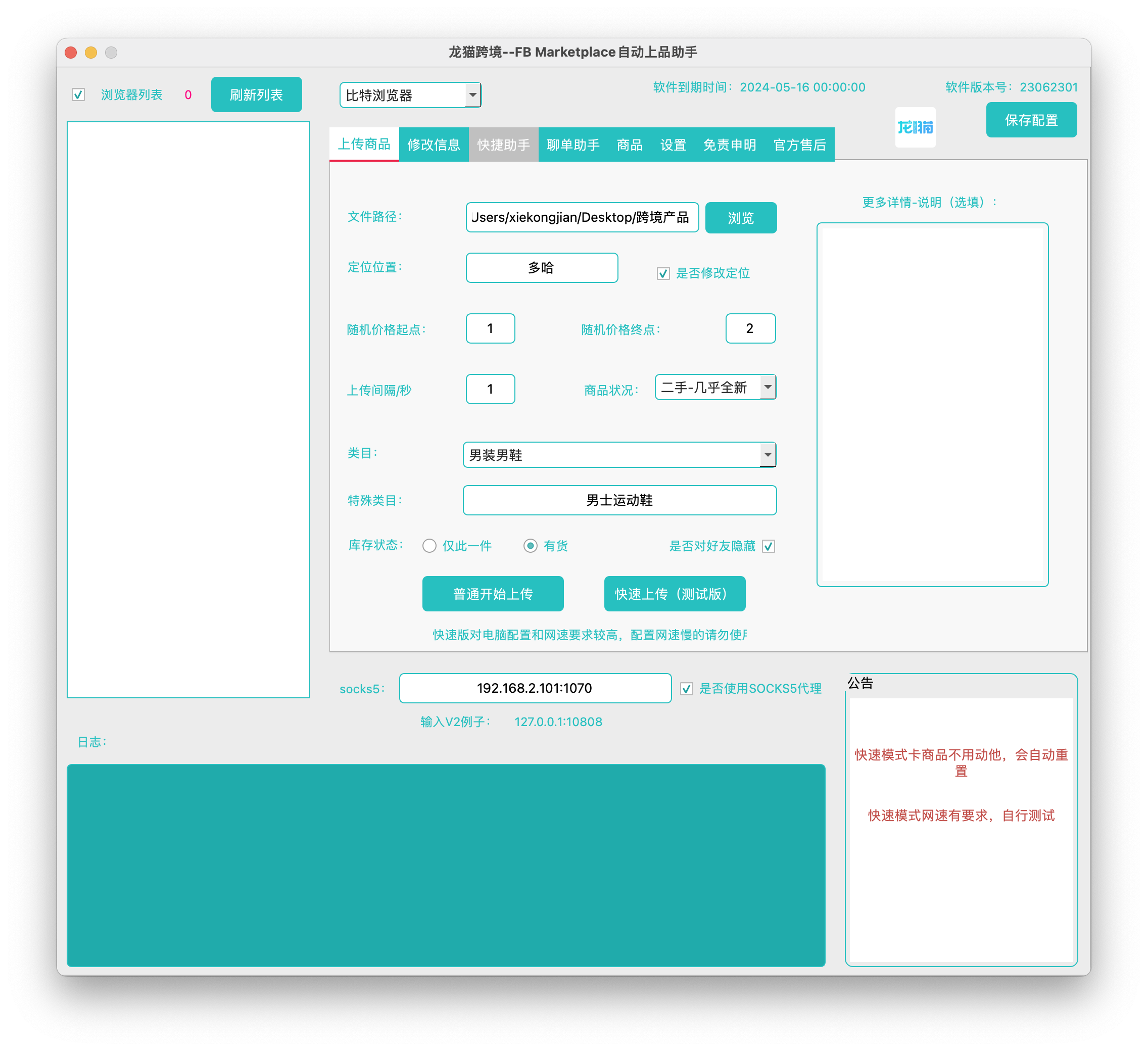Viewport: 1148px width, 1051px height.
Task: Click the 浏览 file browse button
Action: [x=741, y=217]
